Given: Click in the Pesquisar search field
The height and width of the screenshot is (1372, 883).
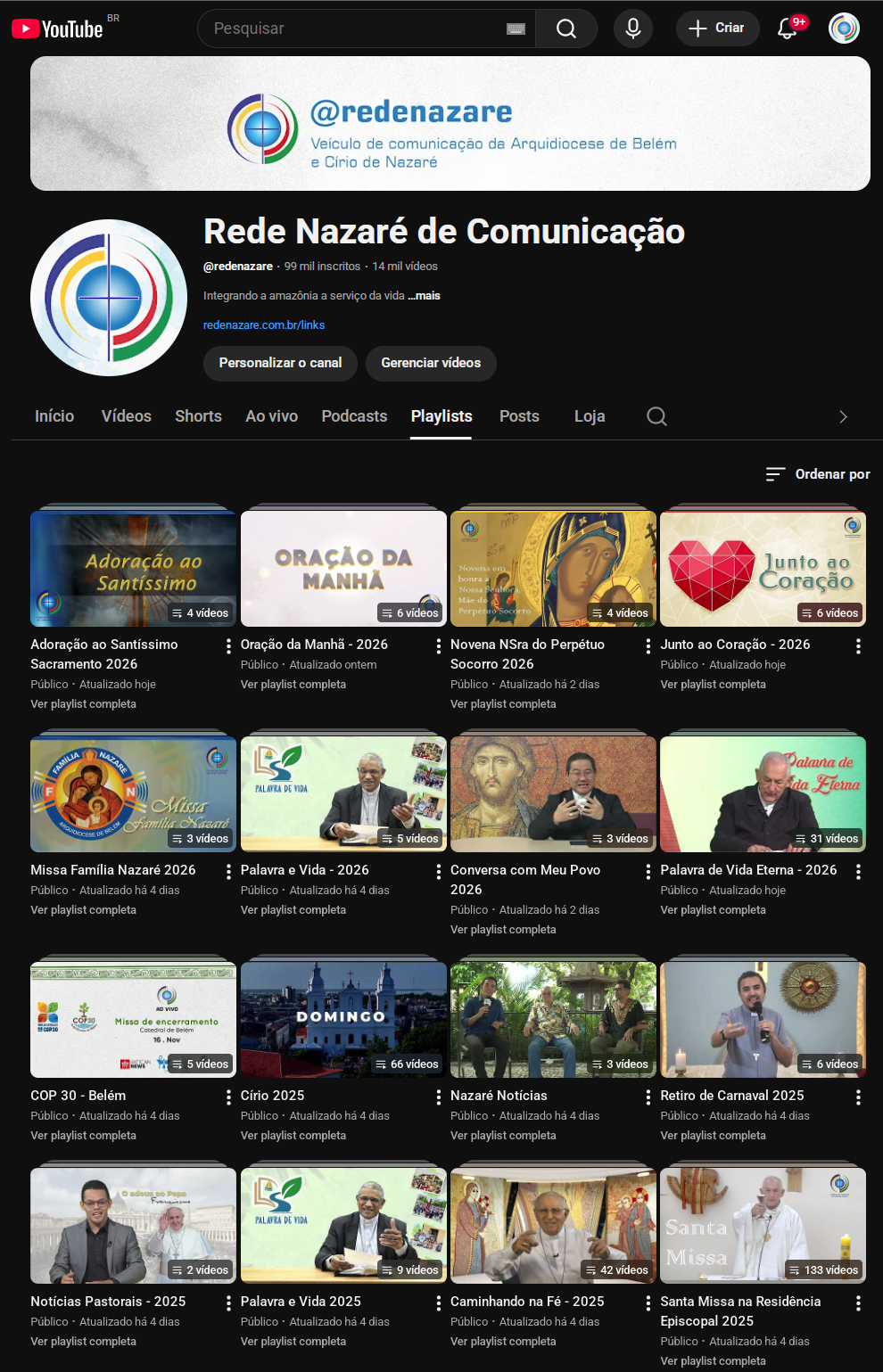Looking at the screenshot, I should 357,29.
